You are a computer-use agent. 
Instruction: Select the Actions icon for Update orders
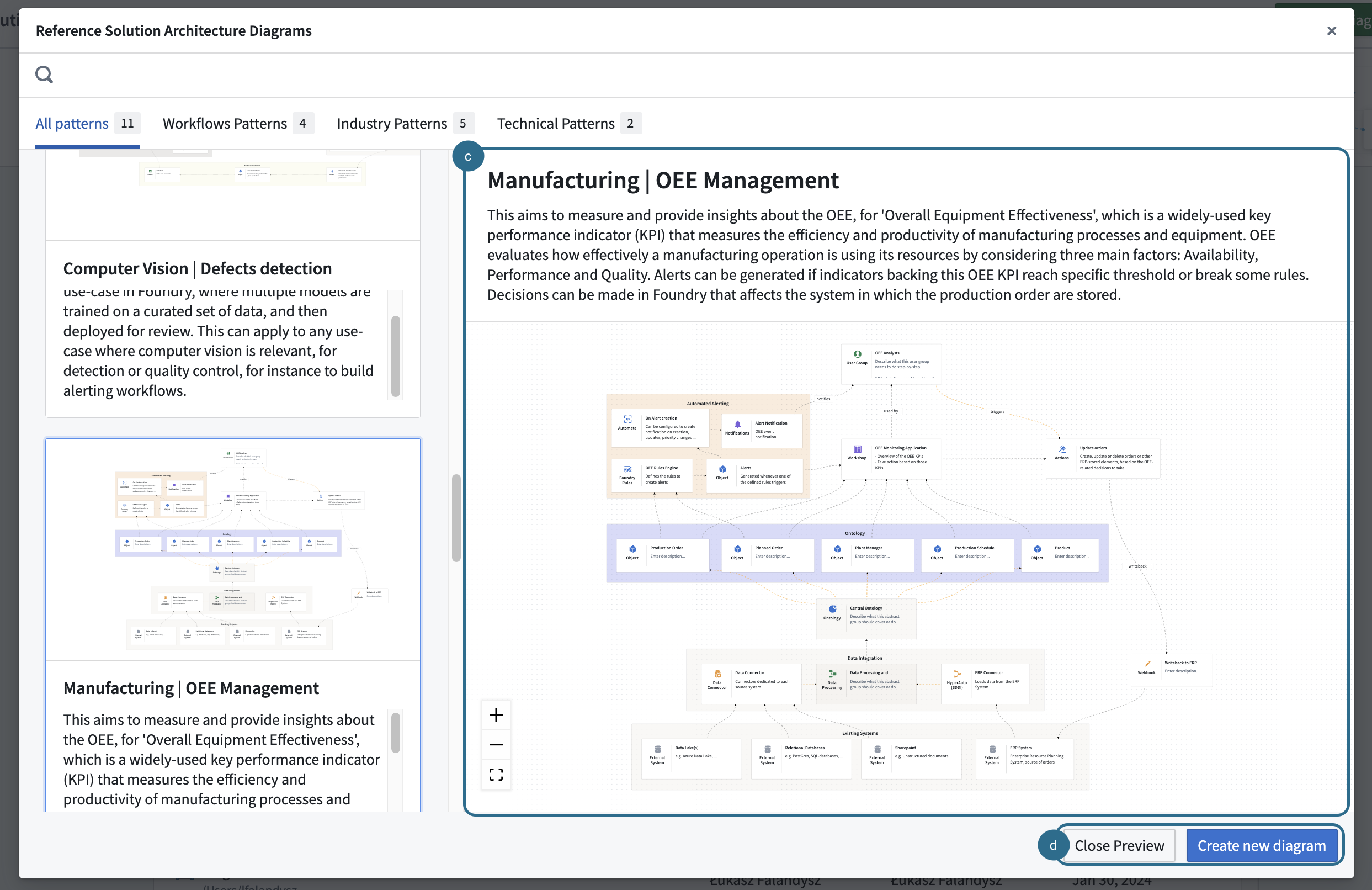click(x=1062, y=449)
